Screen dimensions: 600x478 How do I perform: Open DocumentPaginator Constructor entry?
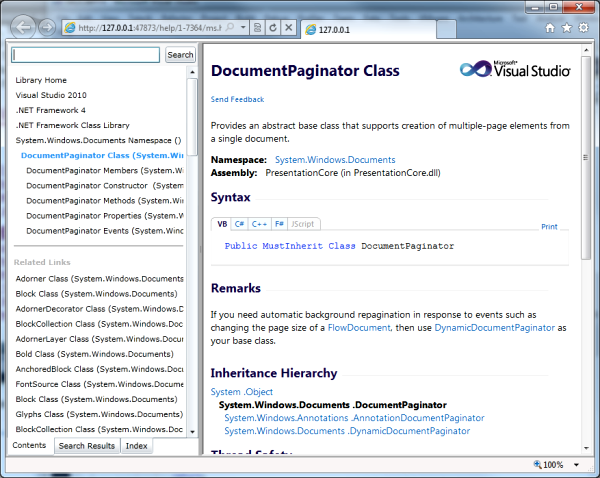click(x=104, y=186)
